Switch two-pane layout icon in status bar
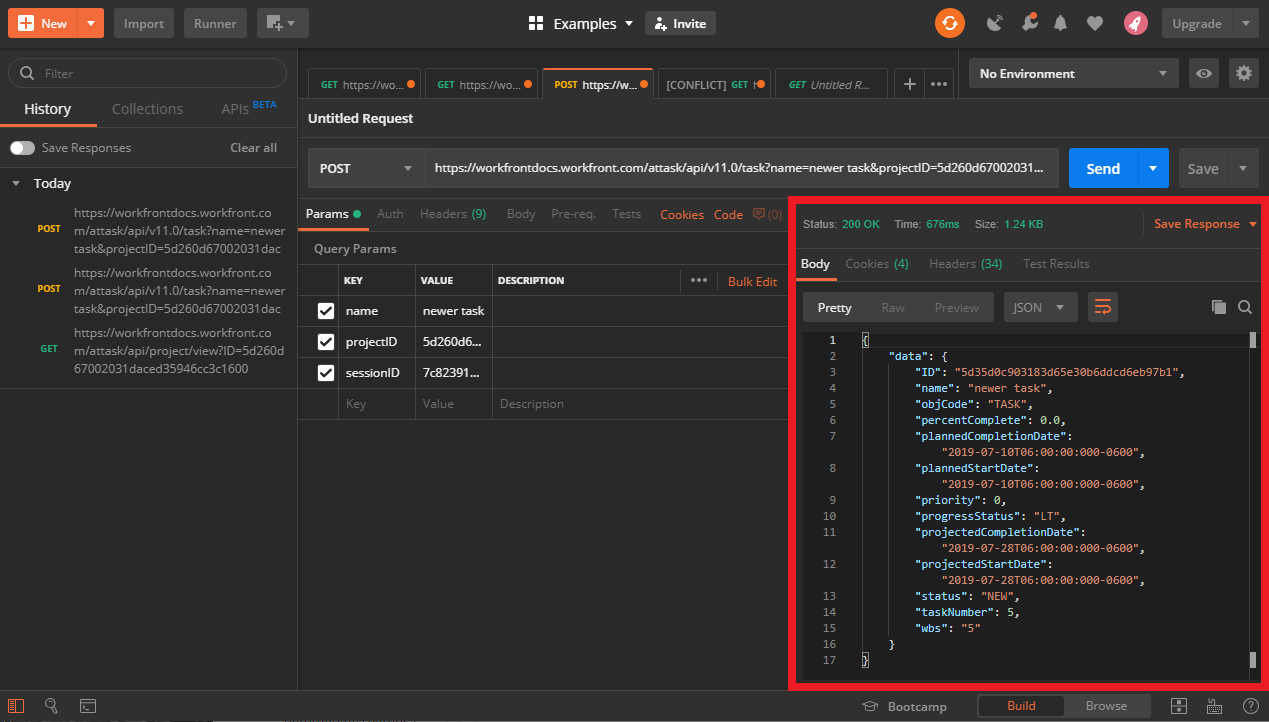This screenshot has height=722, width=1269. (x=1179, y=706)
